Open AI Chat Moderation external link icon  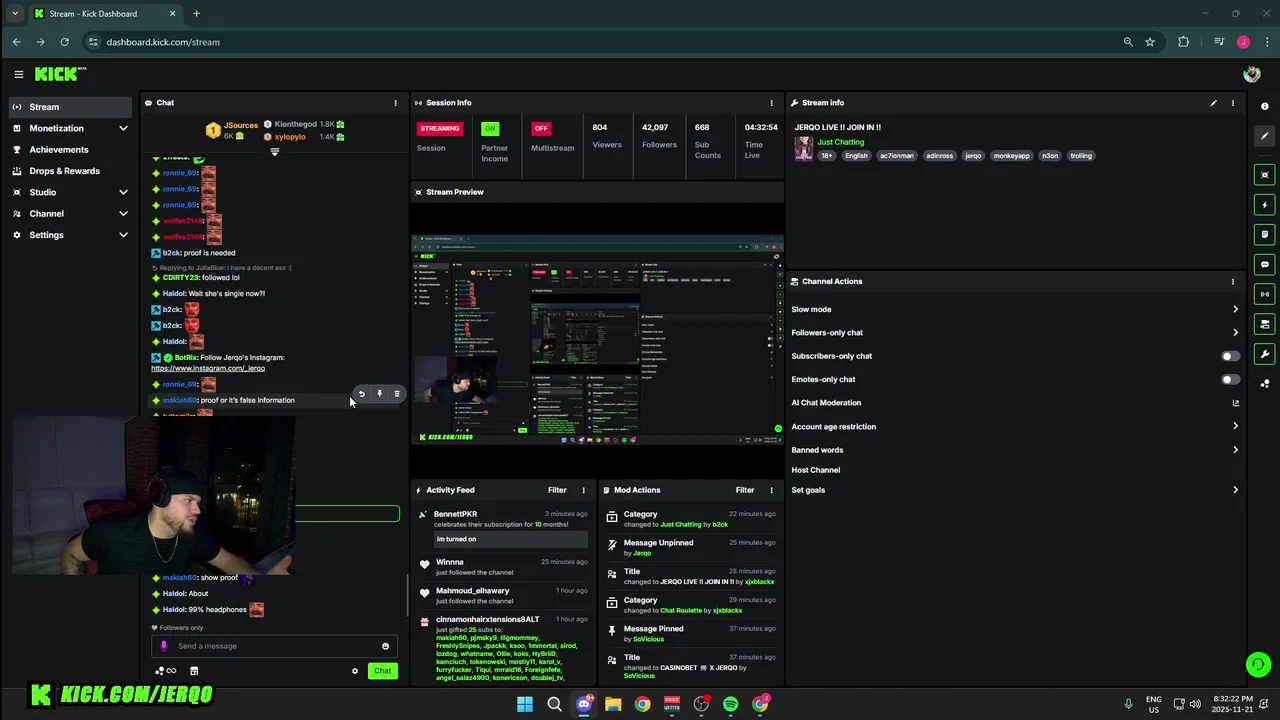point(1235,403)
